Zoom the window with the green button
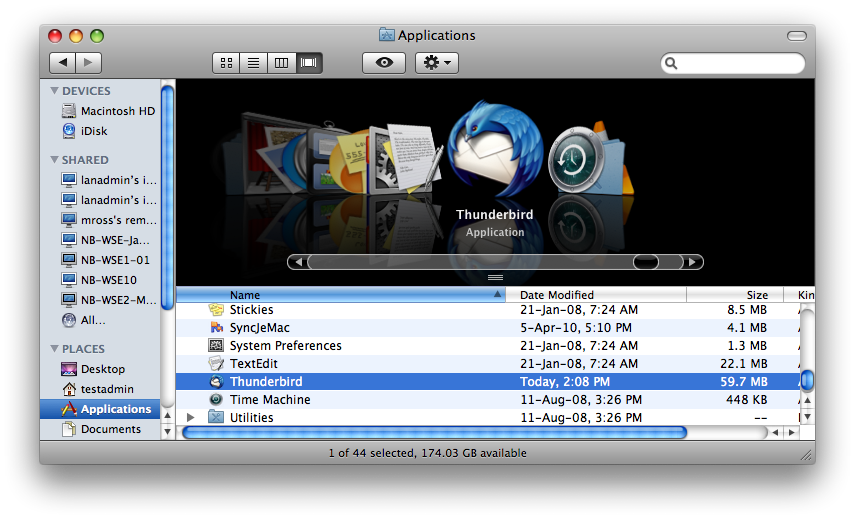 coord(97,36)
